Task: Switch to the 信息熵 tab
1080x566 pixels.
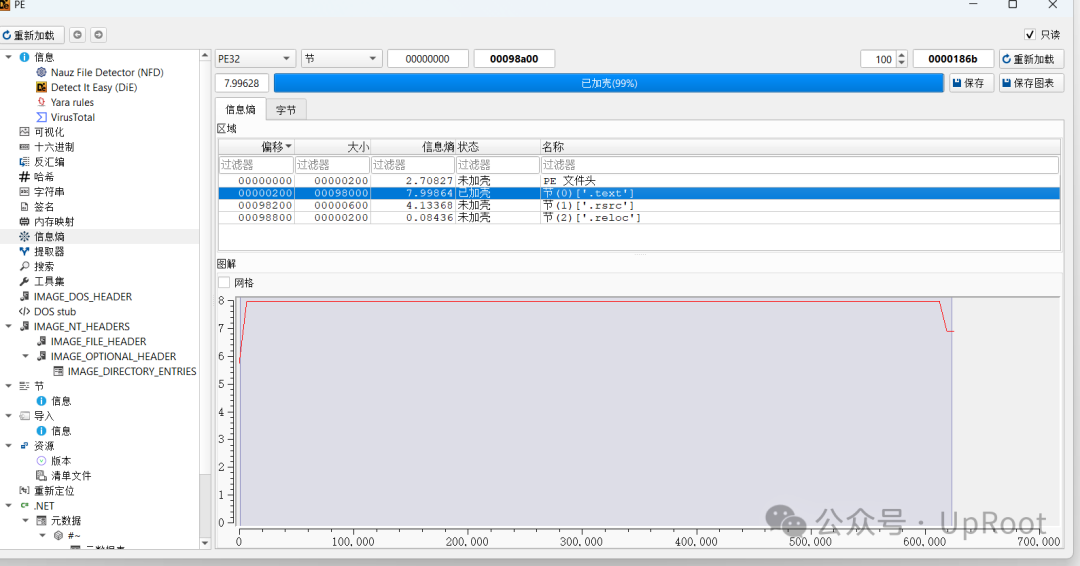Action: [x=240, y=109]
